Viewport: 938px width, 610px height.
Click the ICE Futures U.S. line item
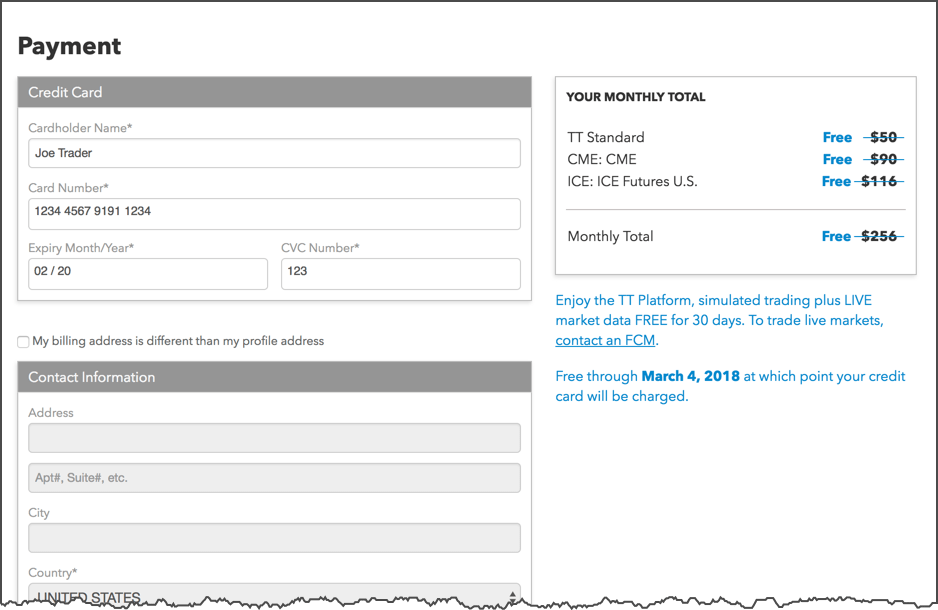[735, 181]
